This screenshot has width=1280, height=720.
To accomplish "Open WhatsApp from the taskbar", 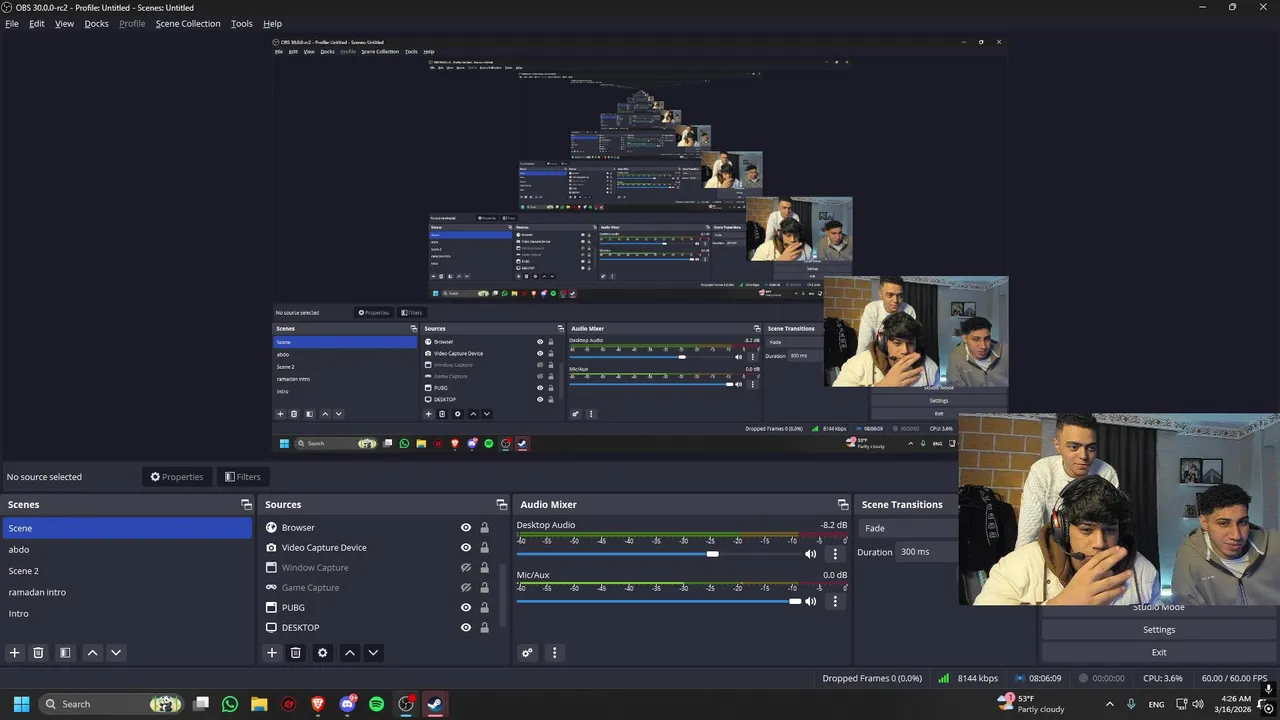I will [230, 704].
